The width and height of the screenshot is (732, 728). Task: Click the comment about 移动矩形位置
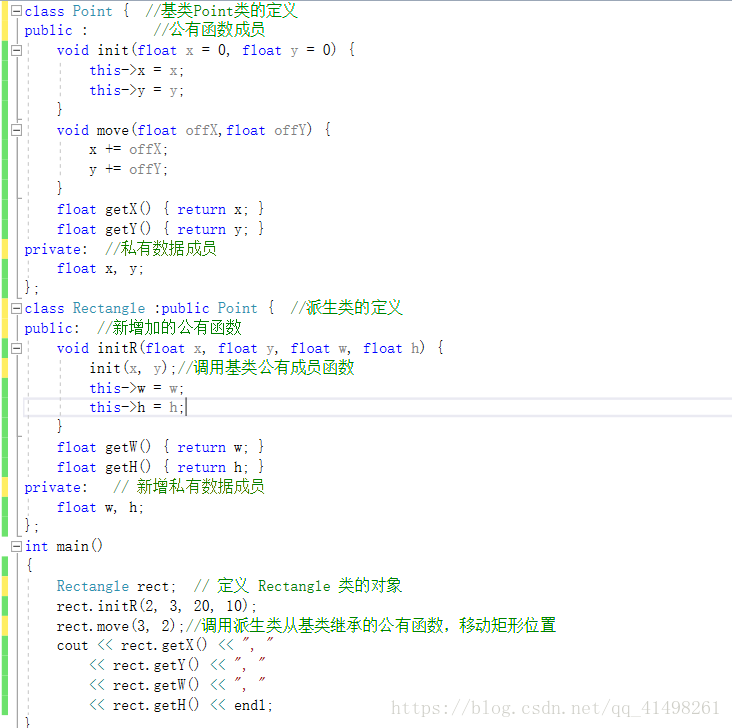click(x=371, y=625)
